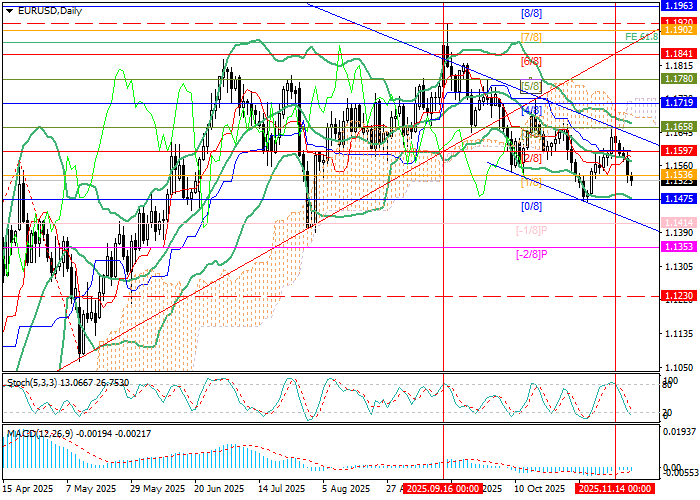Click the [5/8] Murrey level label
Screen dimensions: 700x500
[x=531, y=86]
